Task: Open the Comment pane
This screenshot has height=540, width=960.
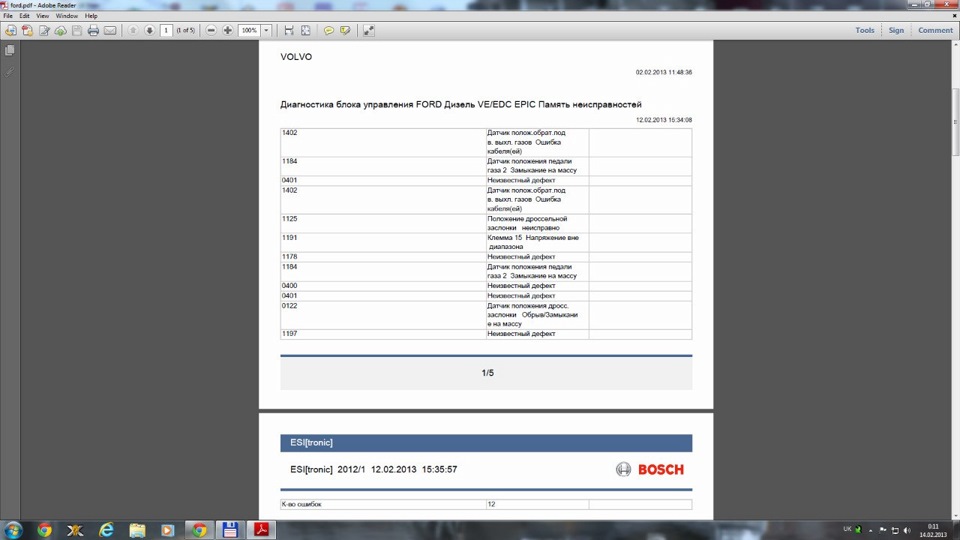Action: (x=935, y=31)
